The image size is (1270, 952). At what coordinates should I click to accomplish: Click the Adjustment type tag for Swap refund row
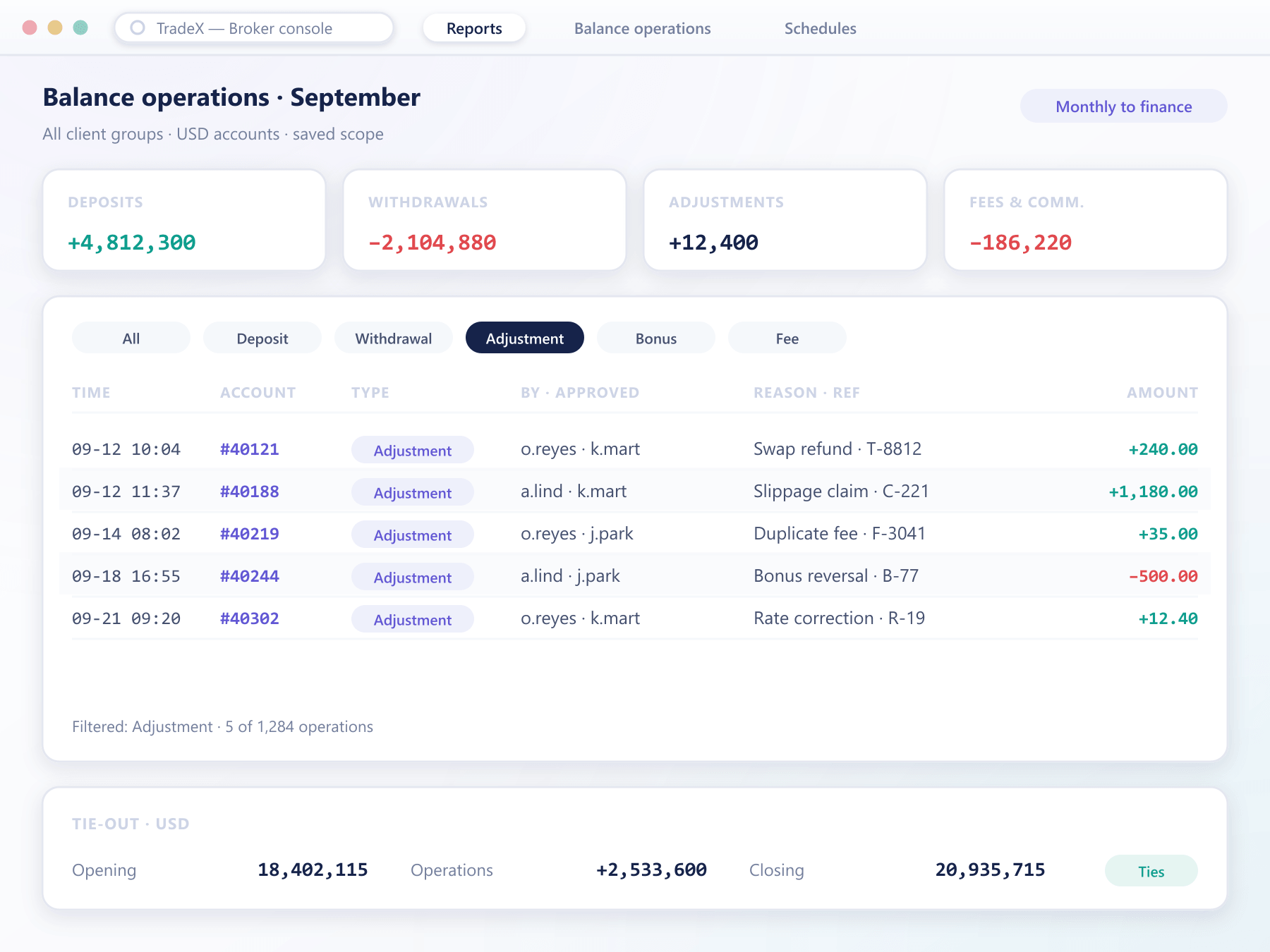pos(413,450)
